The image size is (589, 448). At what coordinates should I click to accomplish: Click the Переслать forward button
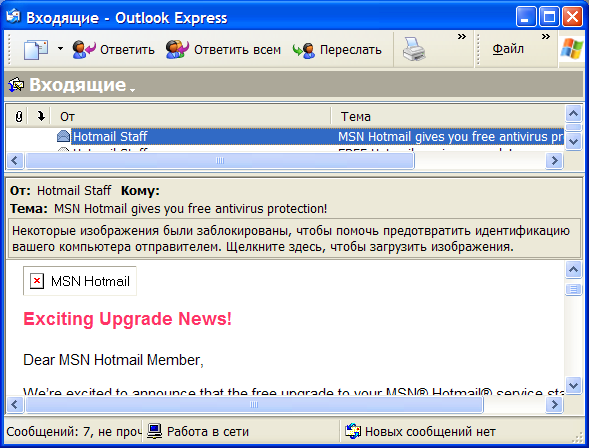(x=337, y=50)
